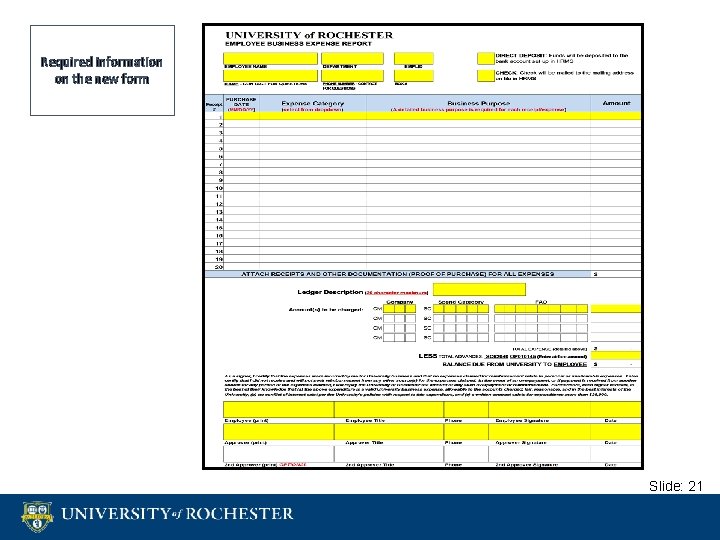Click the PURCHASE DATE column header

[x=242, y=105]
